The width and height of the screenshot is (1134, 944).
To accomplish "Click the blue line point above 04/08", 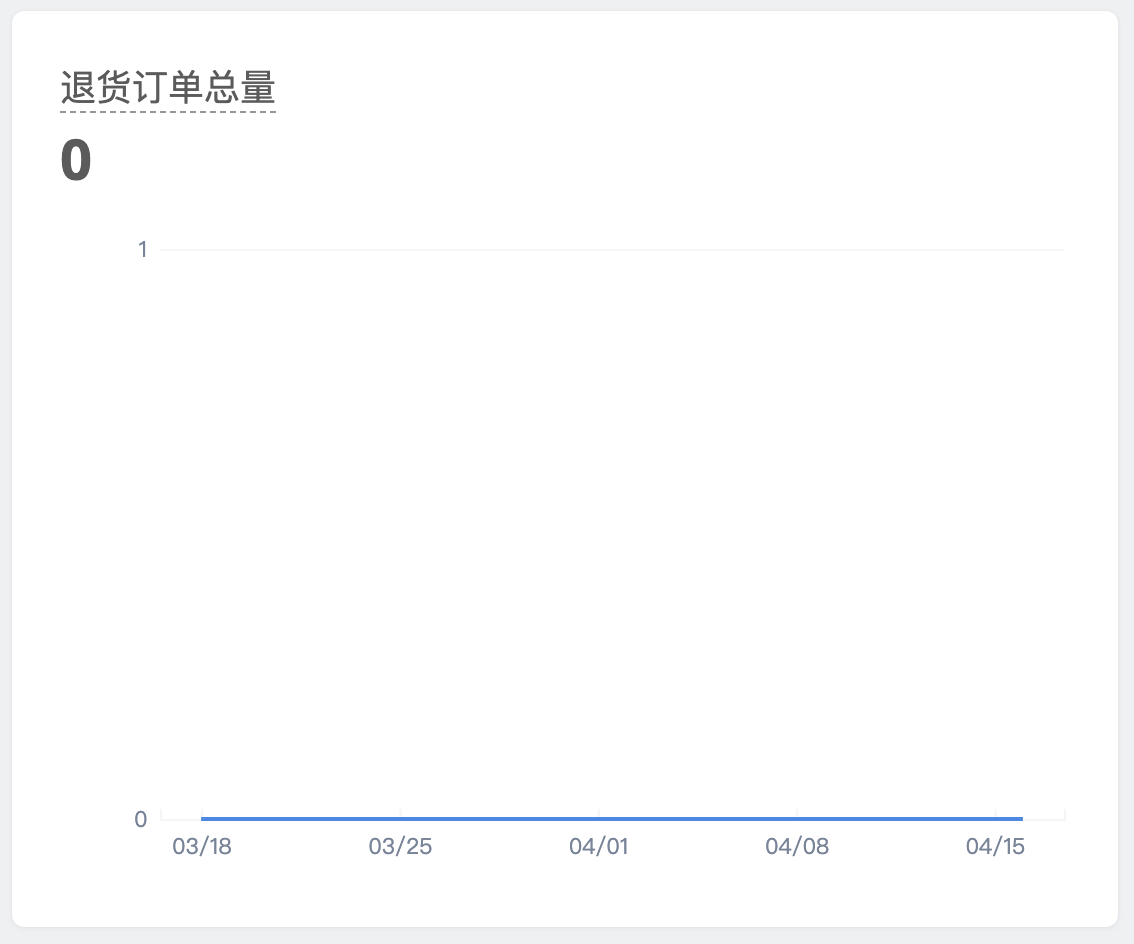I will 797,819.
